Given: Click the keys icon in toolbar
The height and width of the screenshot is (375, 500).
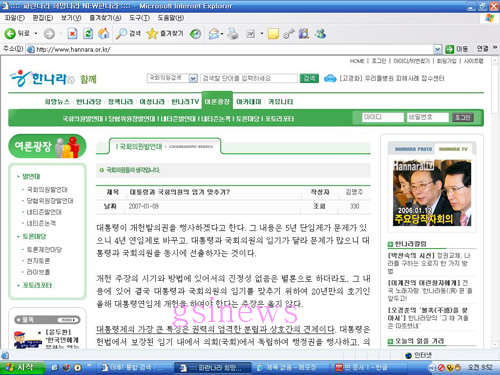Looking at the screenshot, I should 289,34.
